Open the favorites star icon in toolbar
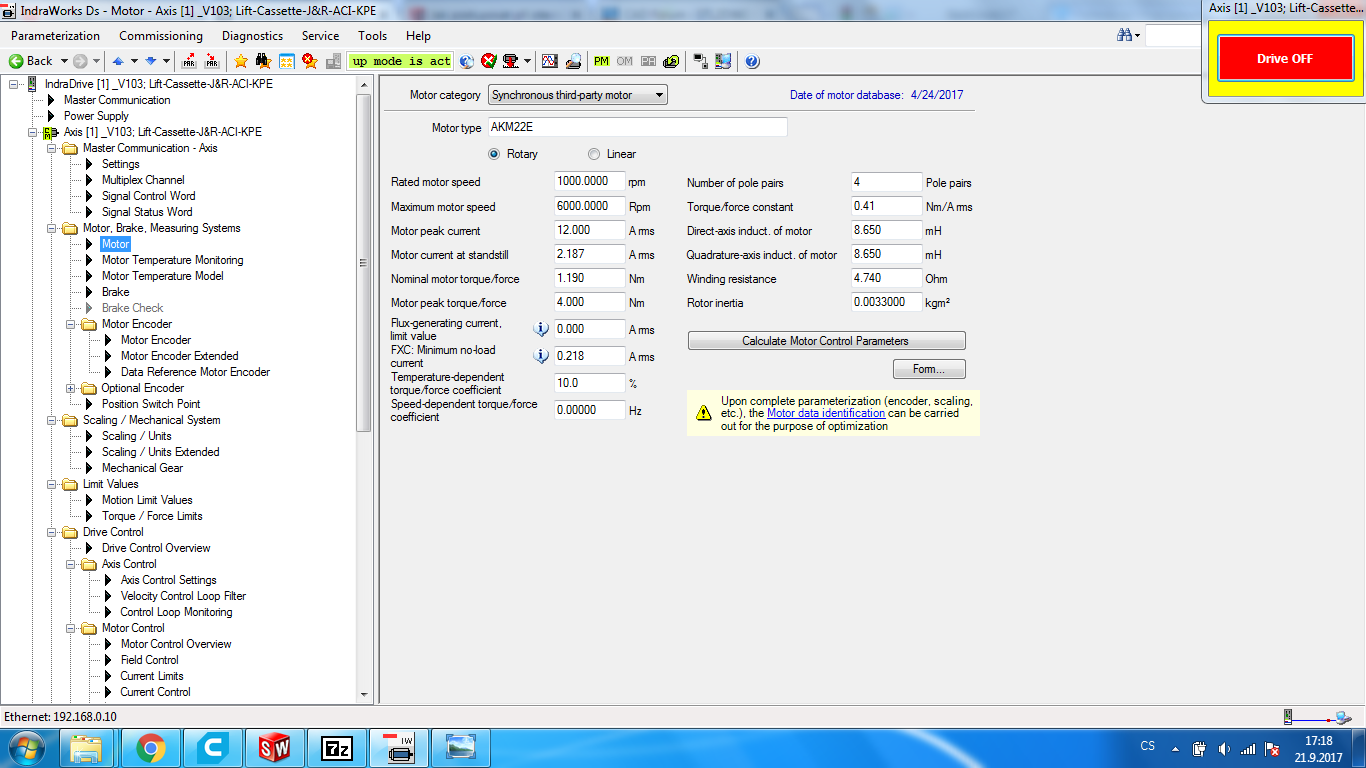The height and width of the screenshot is (768, 1366). tap(241, 61)
